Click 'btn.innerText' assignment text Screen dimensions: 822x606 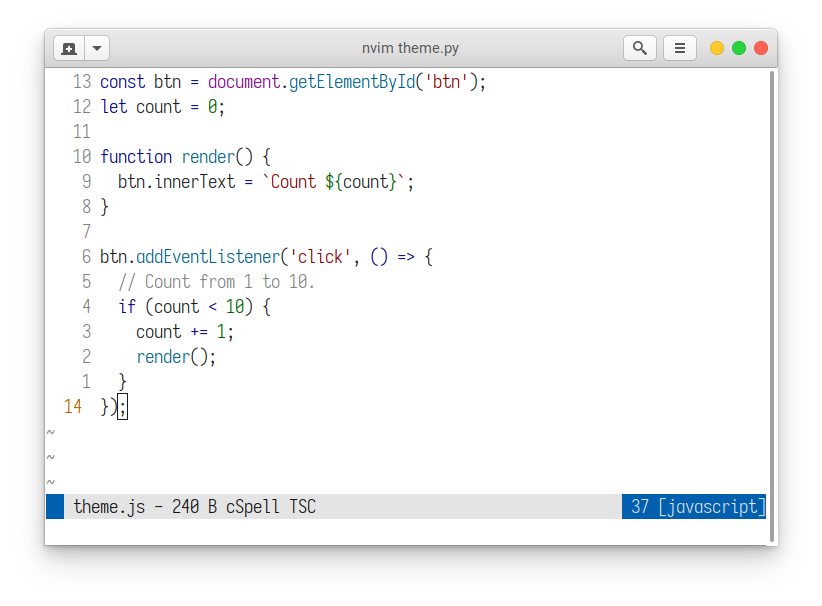point(176,182)
